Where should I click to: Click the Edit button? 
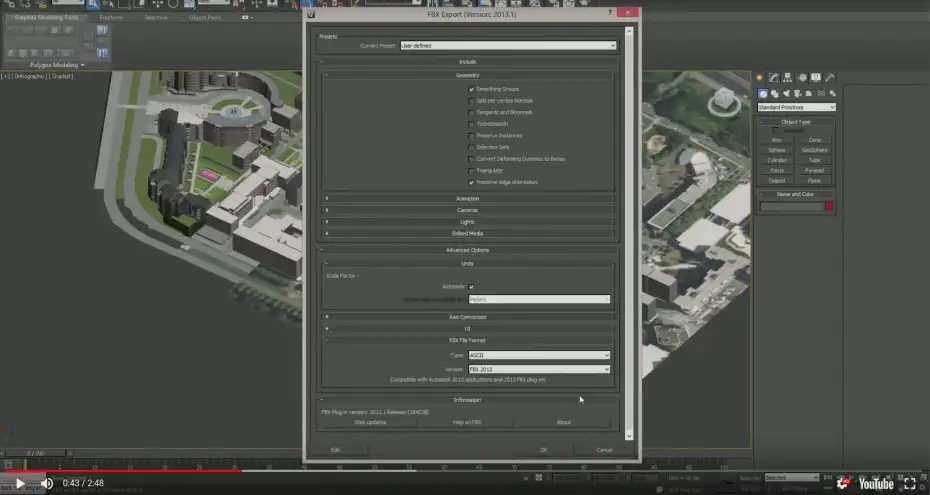pyautogui.click(x=336, y=450)
